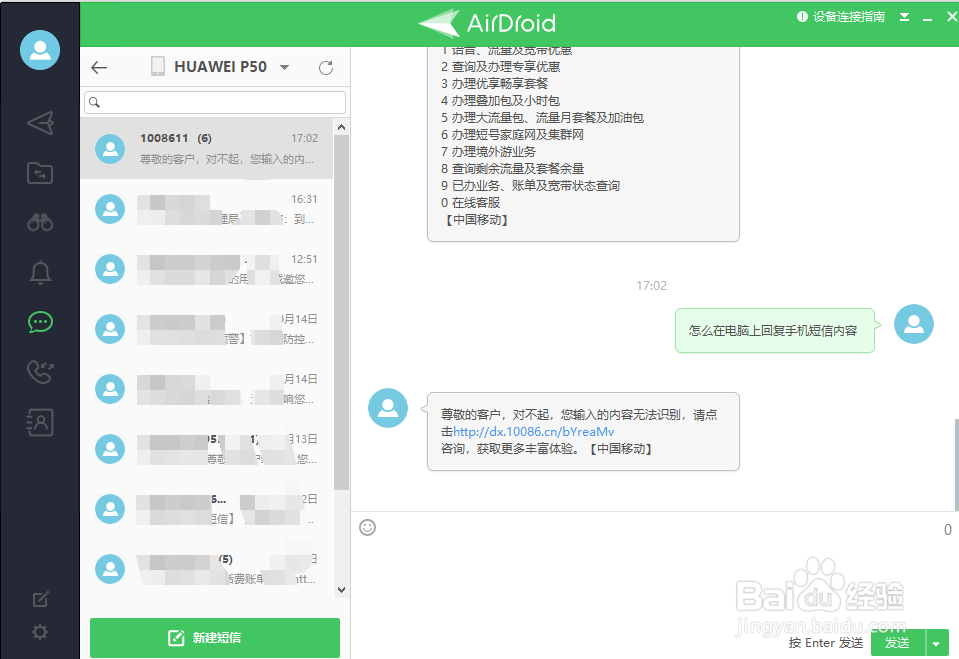Click the conversation list scrollbar thumb
Screen dimensions: 959x659
pyautogui.click(x=341, y=312)
